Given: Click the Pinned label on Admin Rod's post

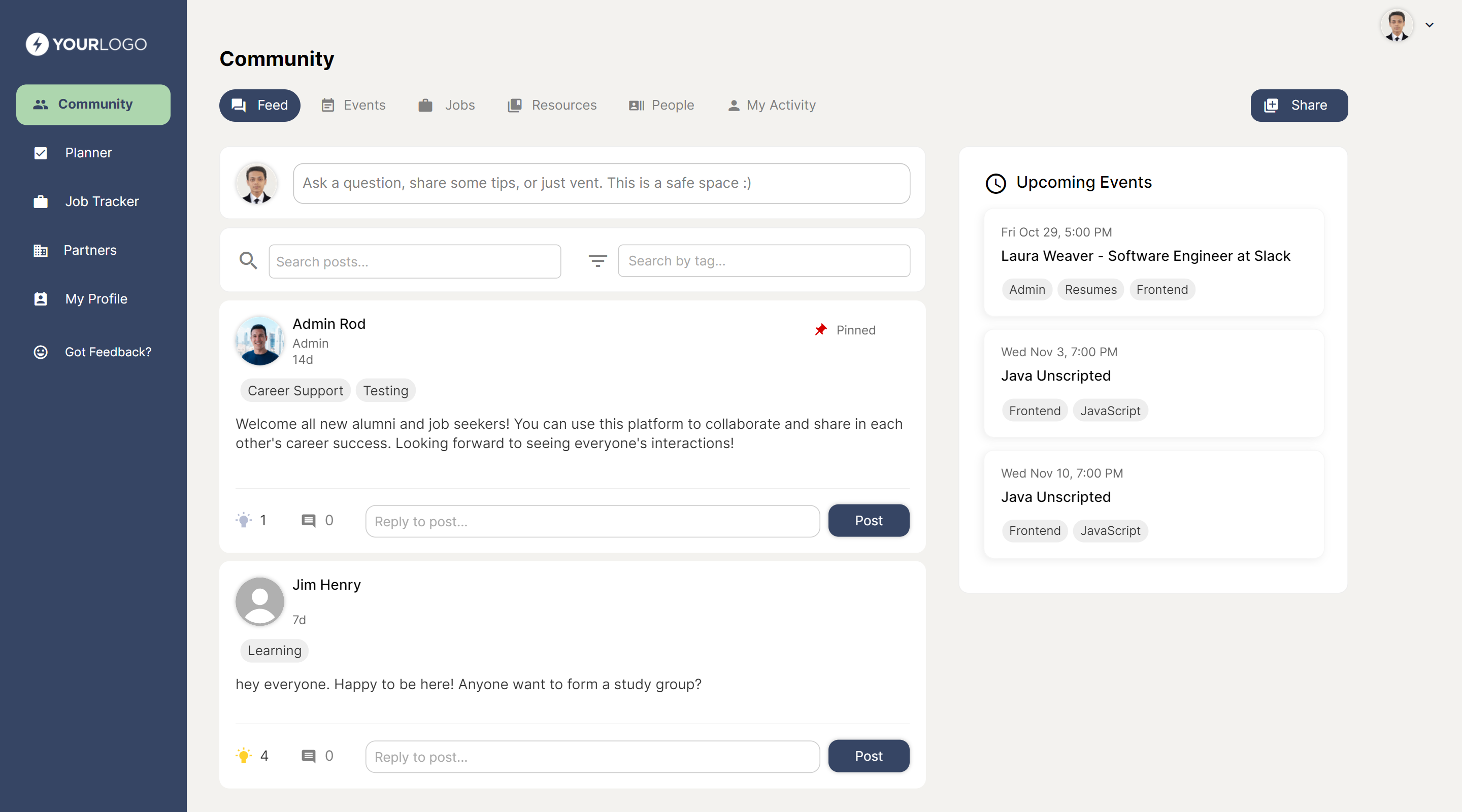Looking at the screenshot, I should point(856,330).
